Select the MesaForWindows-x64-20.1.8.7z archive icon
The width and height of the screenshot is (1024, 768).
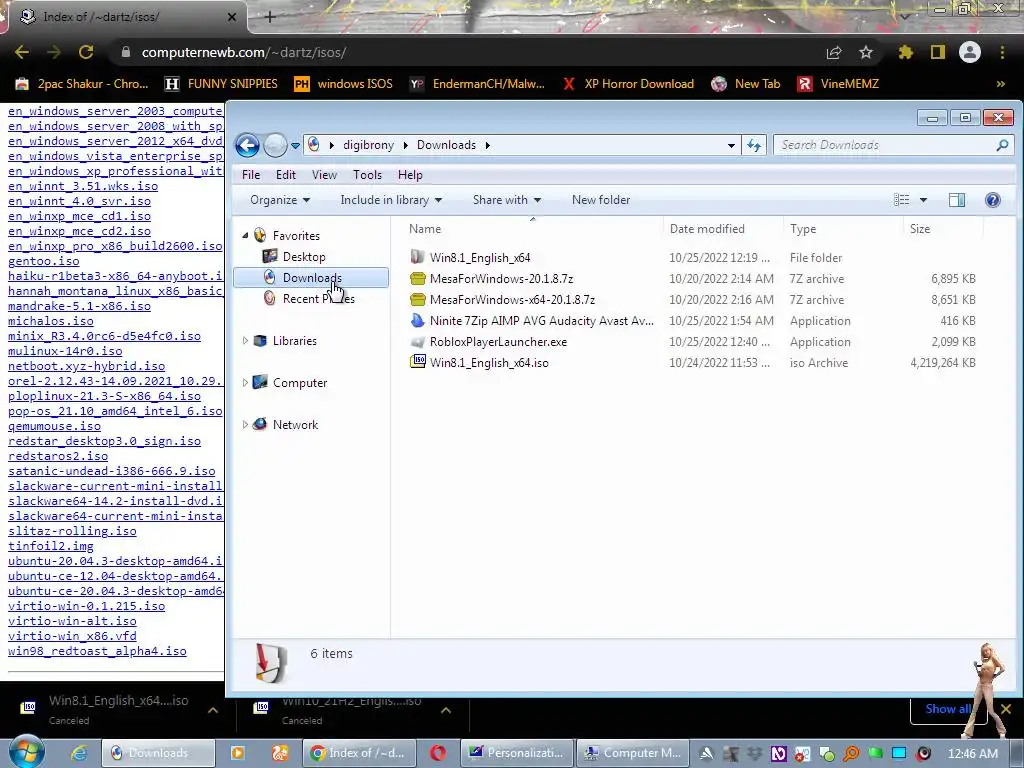pyautogui.click(x=417, y=300)
